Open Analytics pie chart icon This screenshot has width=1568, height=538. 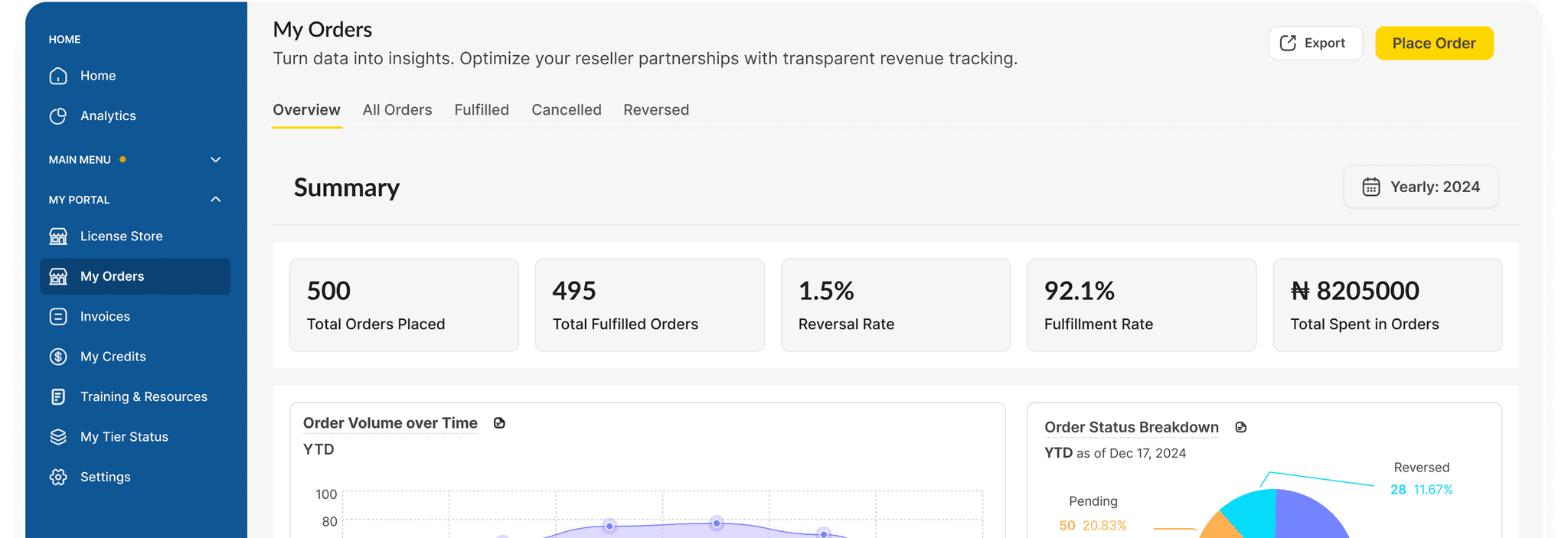click(58, 116)
